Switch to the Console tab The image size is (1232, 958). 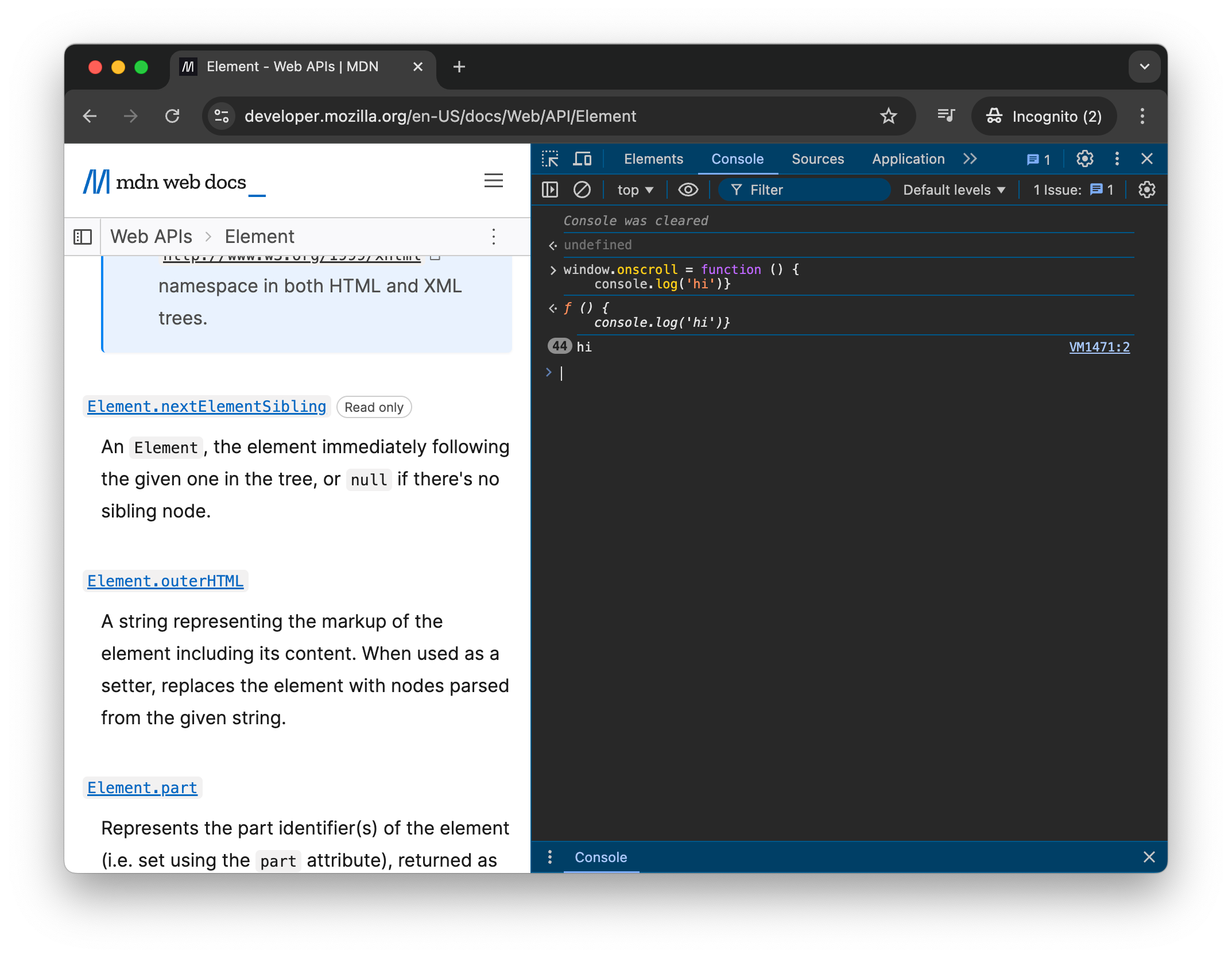(x=737, y=159)
